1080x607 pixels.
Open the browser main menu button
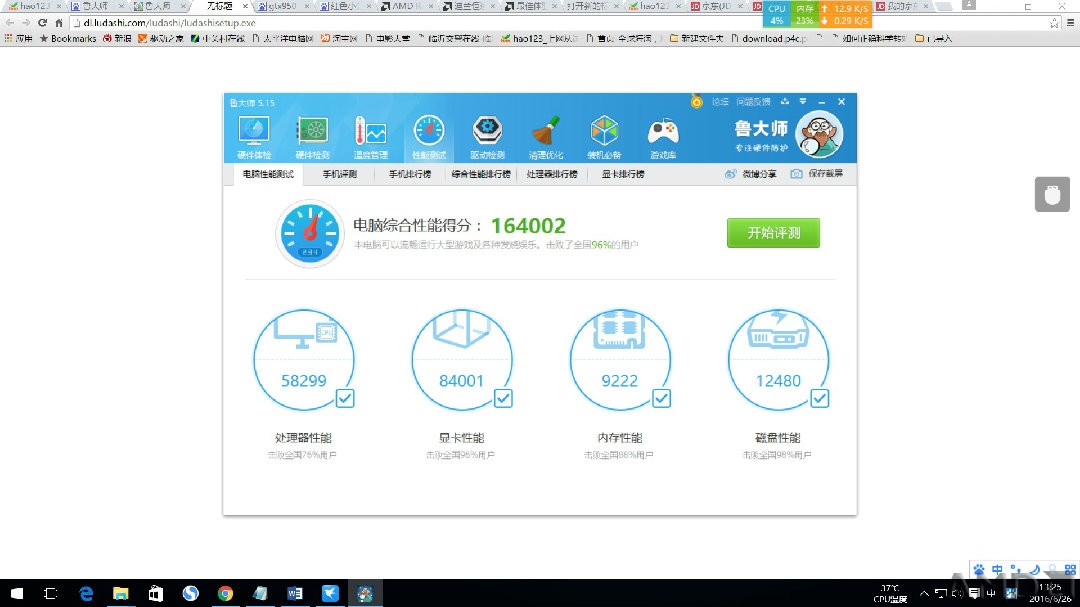point(1070,23)
